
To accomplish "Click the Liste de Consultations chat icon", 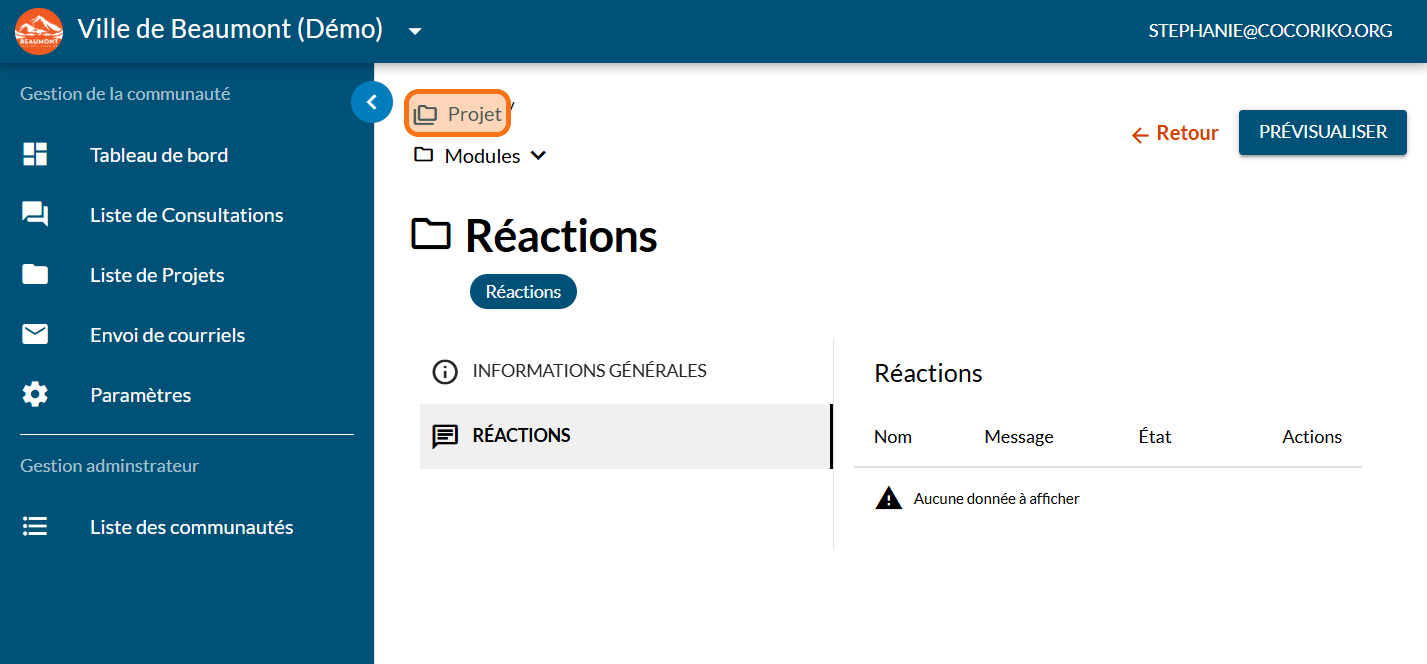I will point(35,215).
